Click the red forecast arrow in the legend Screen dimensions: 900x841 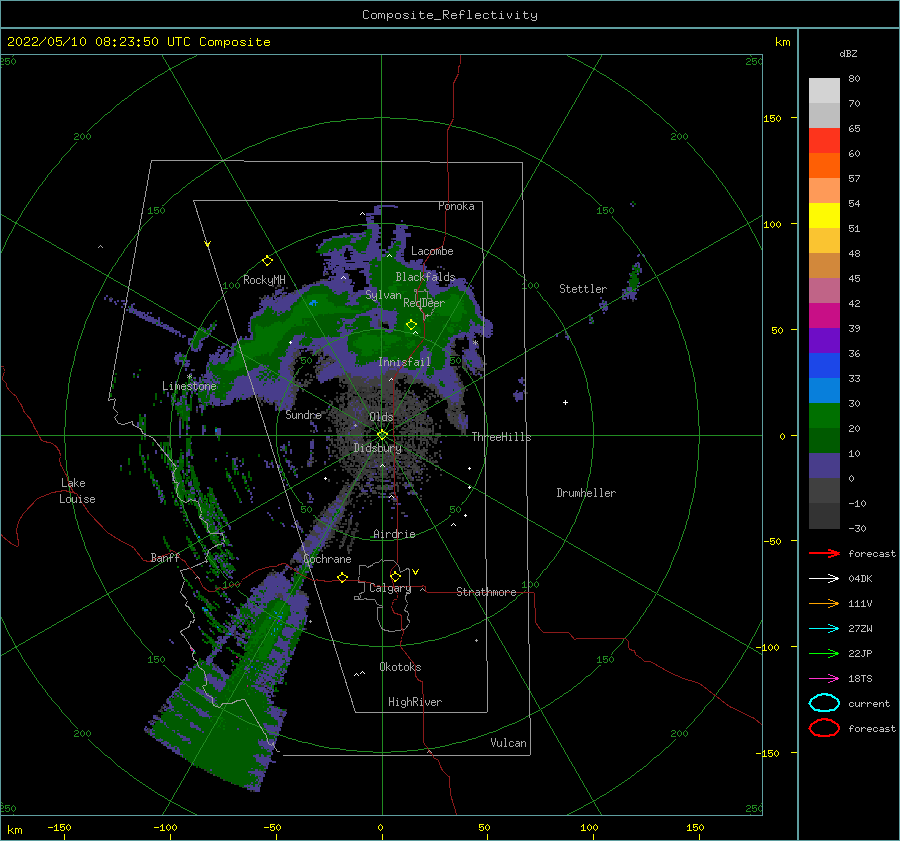point(824,553)
